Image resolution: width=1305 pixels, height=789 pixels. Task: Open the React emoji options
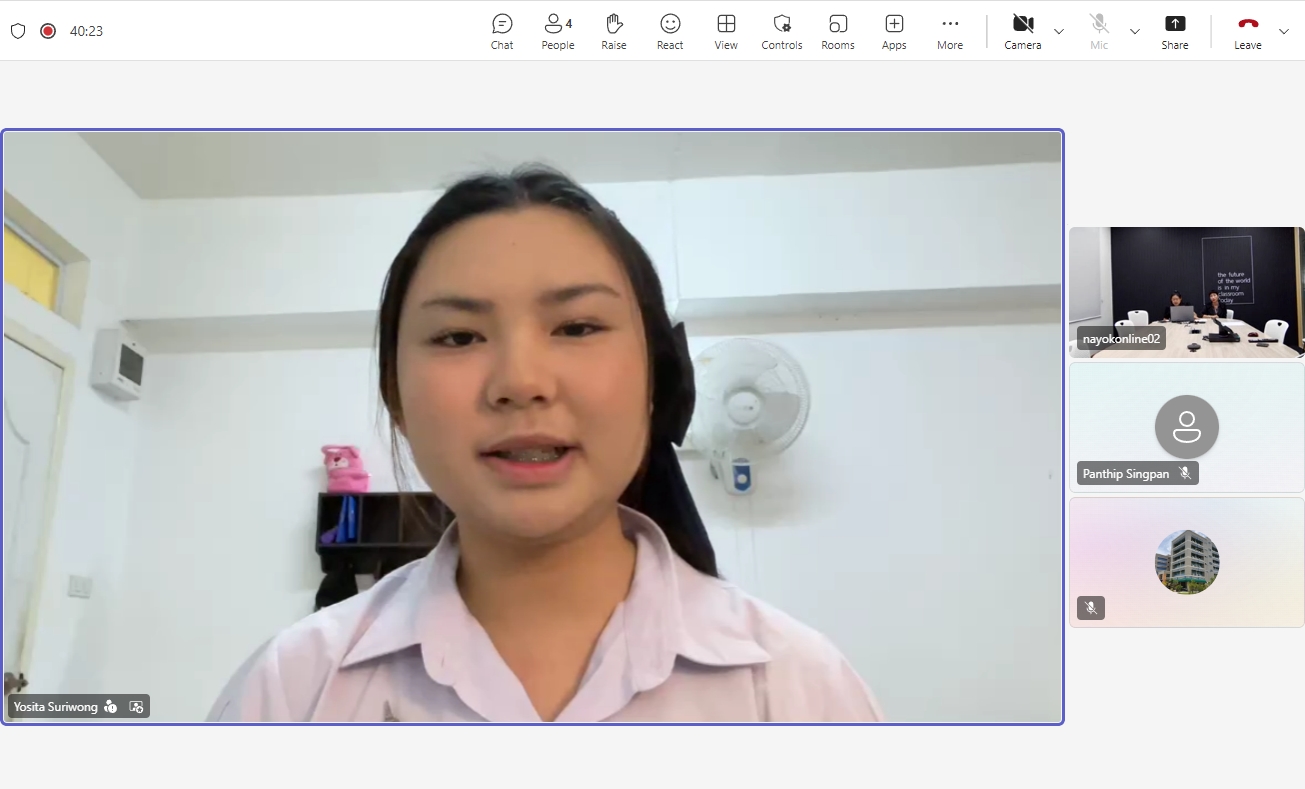670,31
